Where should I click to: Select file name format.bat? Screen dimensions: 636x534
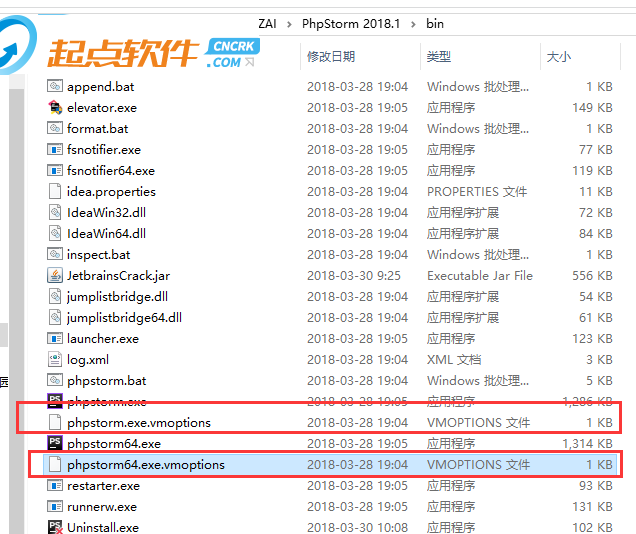[x=97, y=129]
